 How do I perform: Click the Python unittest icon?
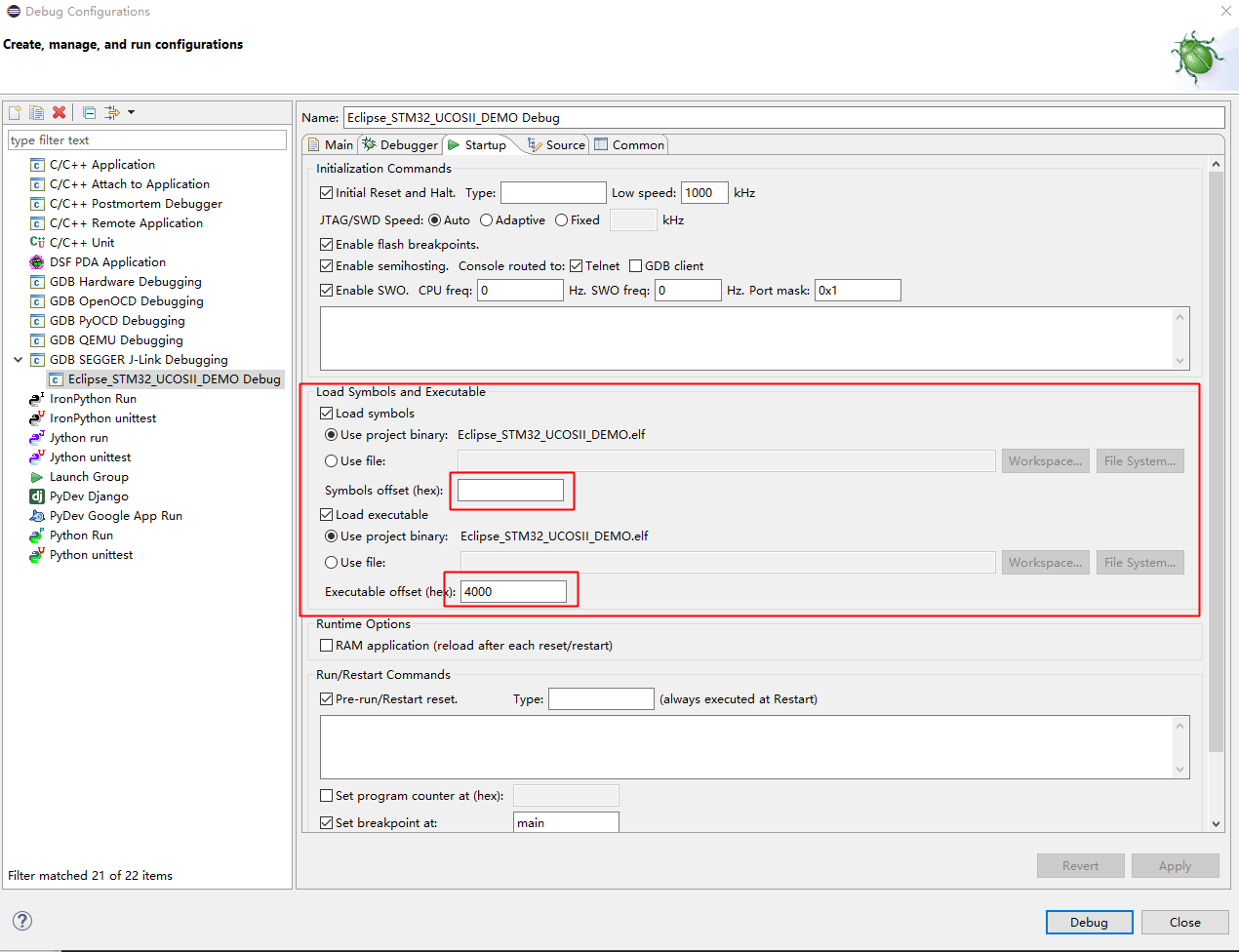point(37,555)
